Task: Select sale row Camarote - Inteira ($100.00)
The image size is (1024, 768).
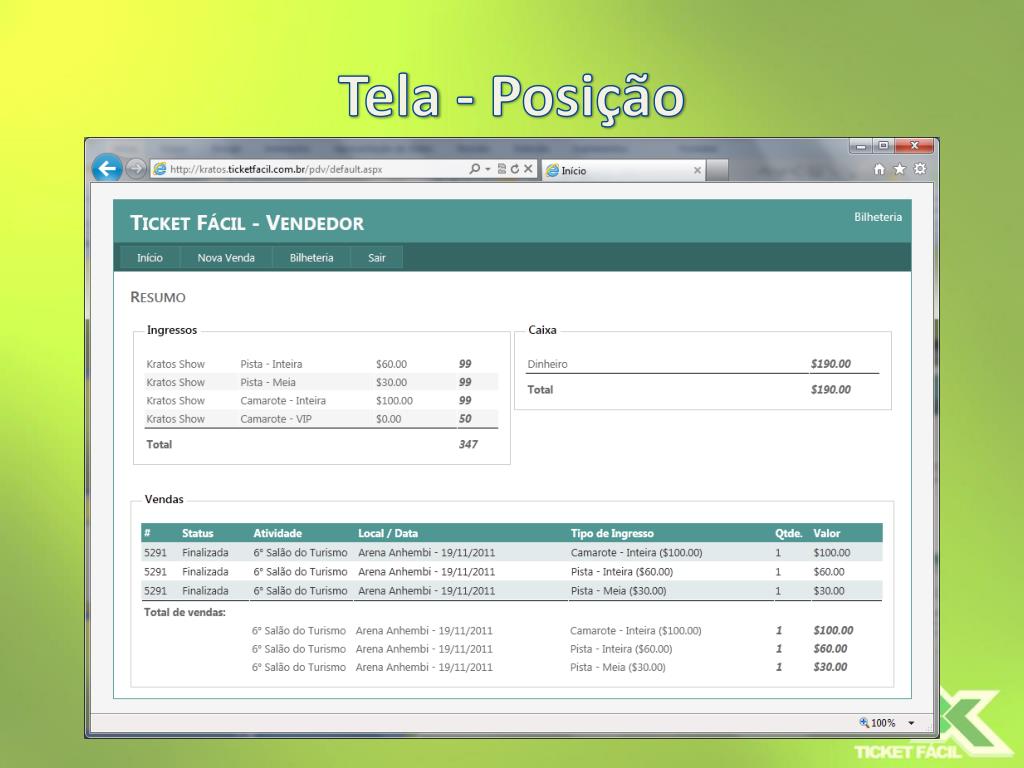Action: (512, 552)
